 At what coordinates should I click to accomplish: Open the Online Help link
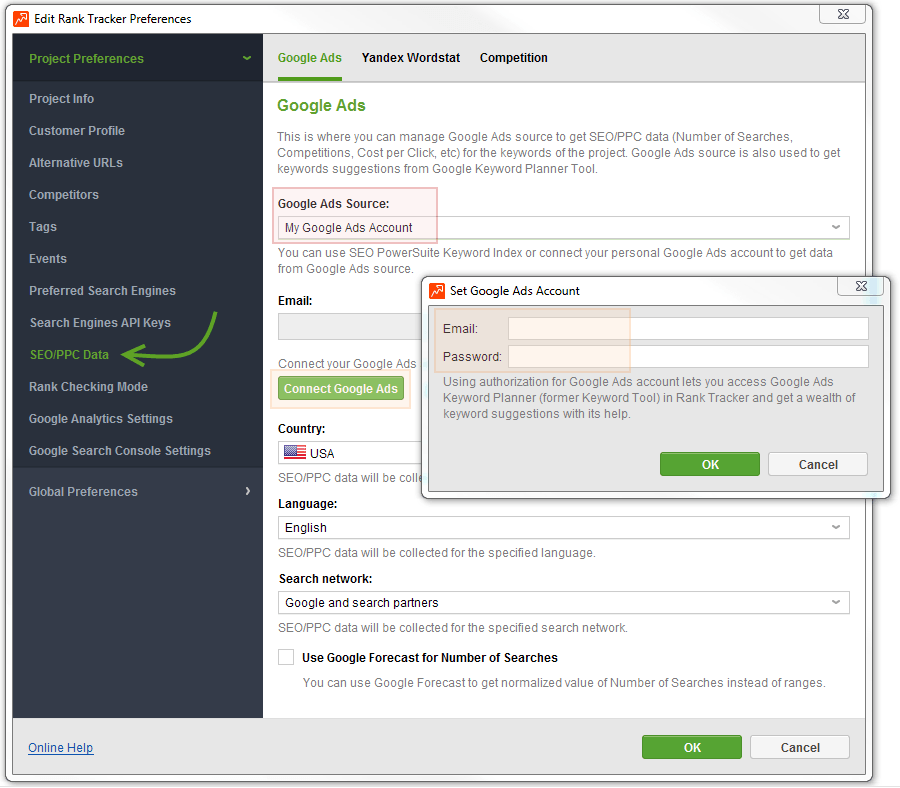click(61, 747)
